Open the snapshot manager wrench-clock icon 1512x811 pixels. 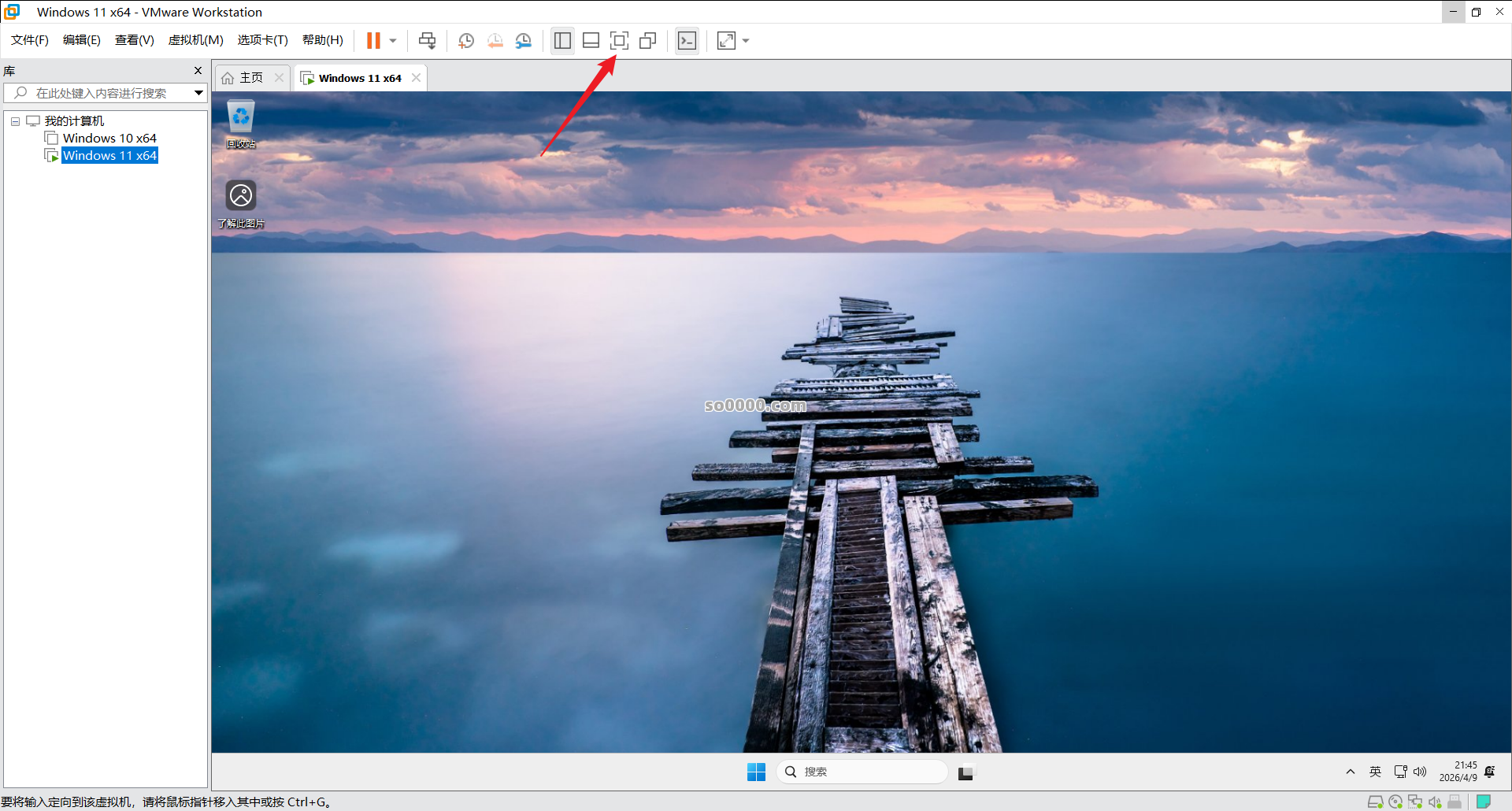tap(524, 41)
